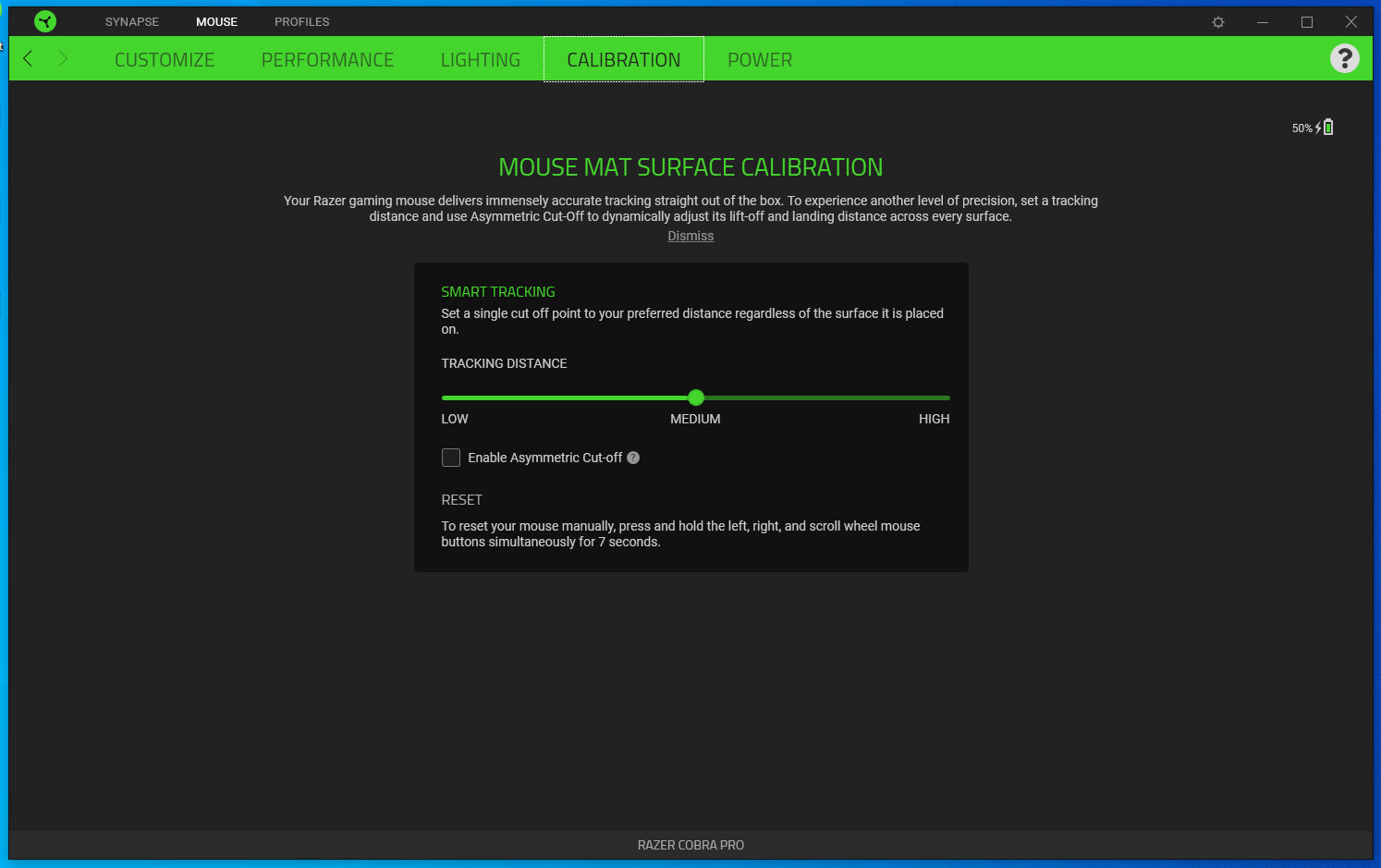Click the Asymmetric Cut-off info icon
This screenshot has height=868, width=1381.
(x=632, y=457)
